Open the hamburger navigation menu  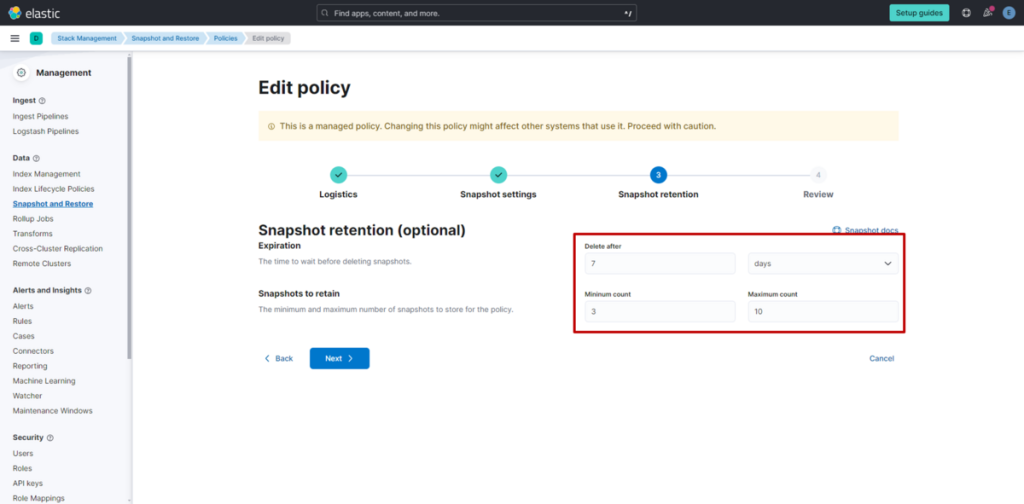pyautogui.click(x=14, y=38)
